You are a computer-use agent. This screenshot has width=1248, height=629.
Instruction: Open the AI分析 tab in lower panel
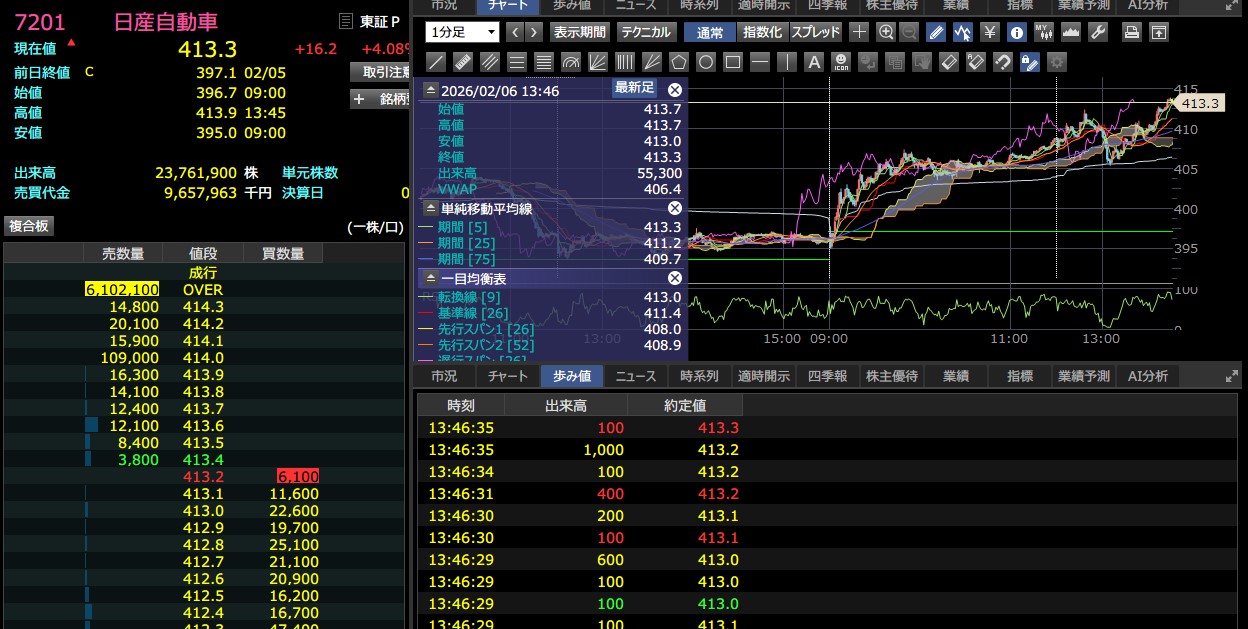click(x=1147, y=376)
